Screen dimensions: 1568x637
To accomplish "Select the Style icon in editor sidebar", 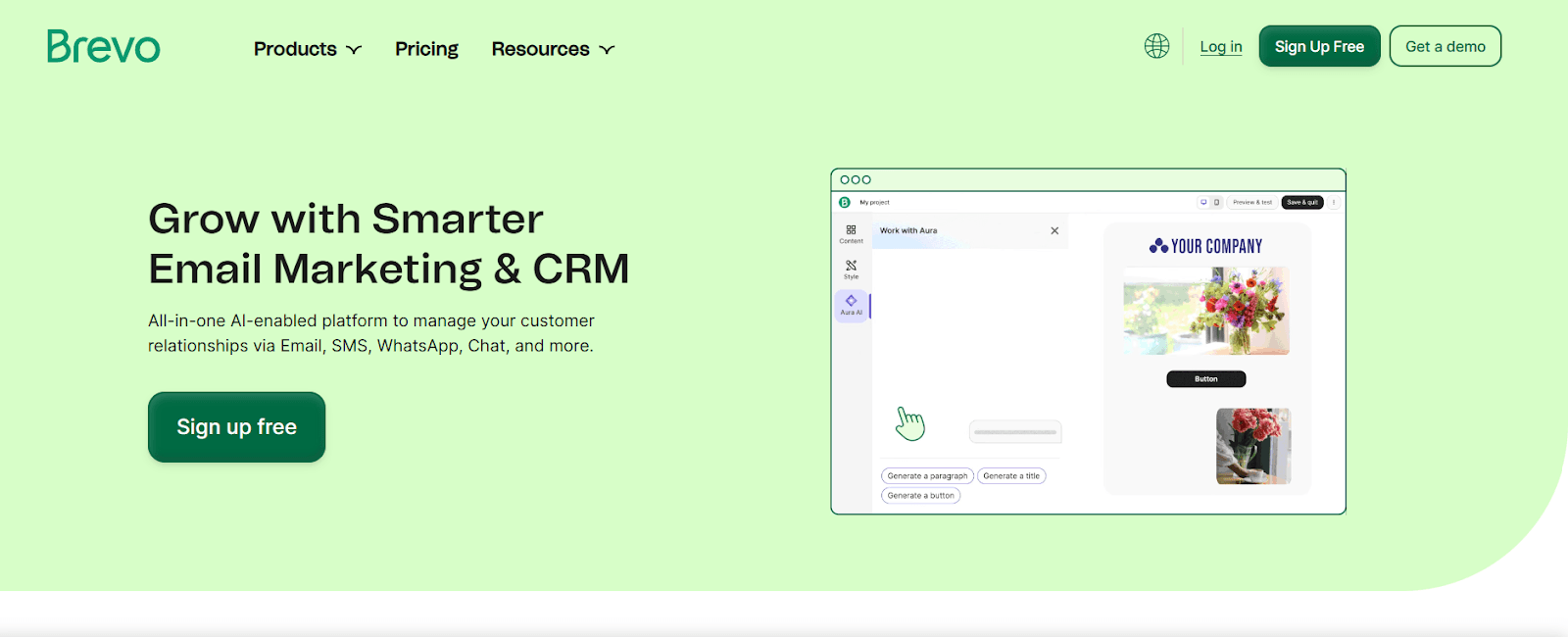I will 851,269.
